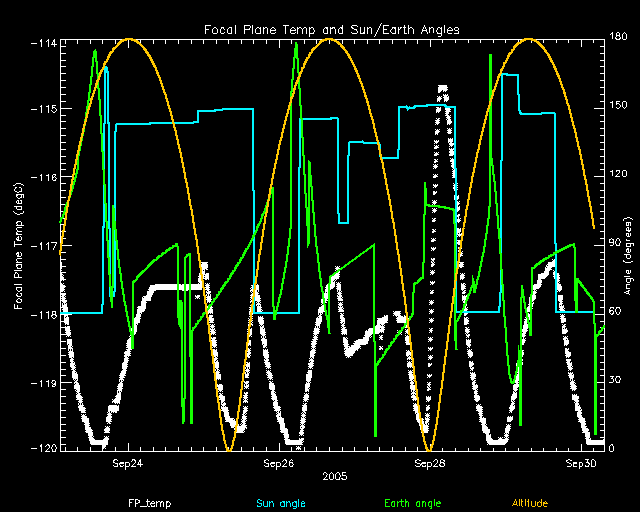Viewport: 640px width, 512px height.
Task: Click the -120 temperature tick label
Action: (43, 449)
